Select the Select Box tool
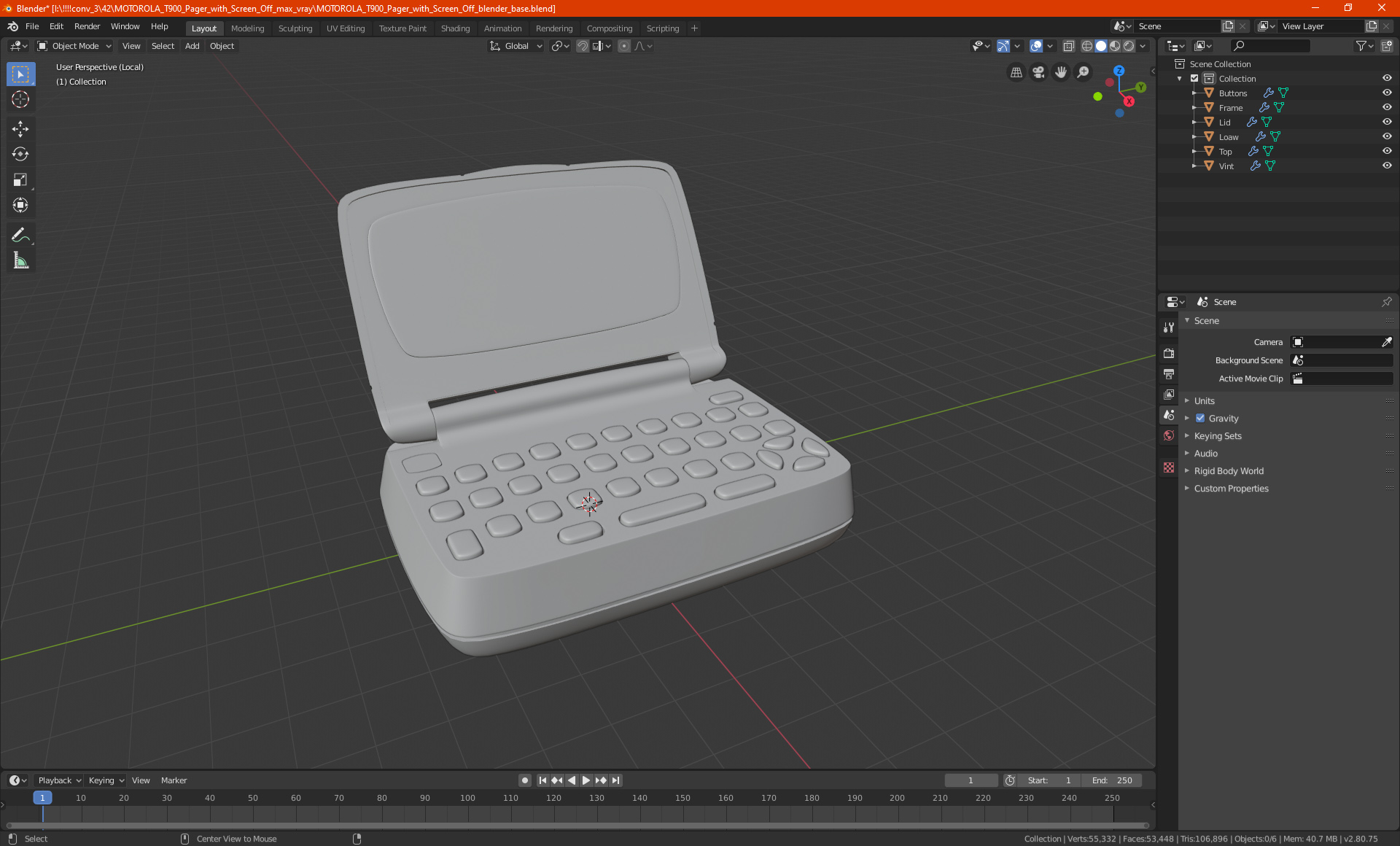 coord(20,74)
